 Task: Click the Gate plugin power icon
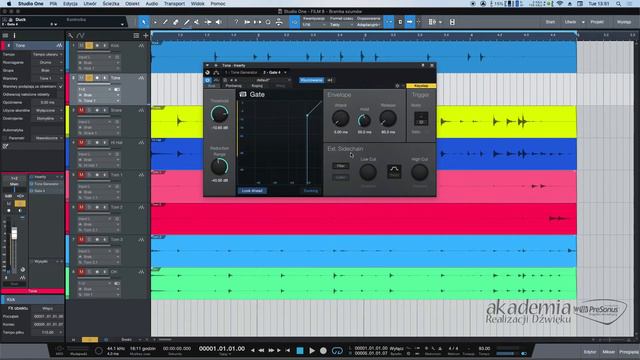point(207,80)
